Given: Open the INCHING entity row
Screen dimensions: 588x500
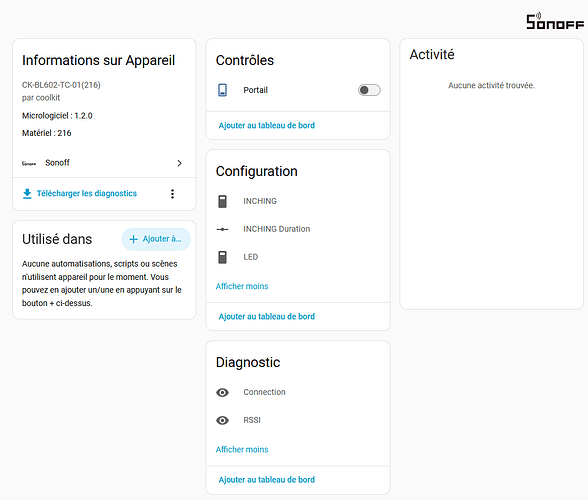Looking at the screenshot, I should point(298,201).
